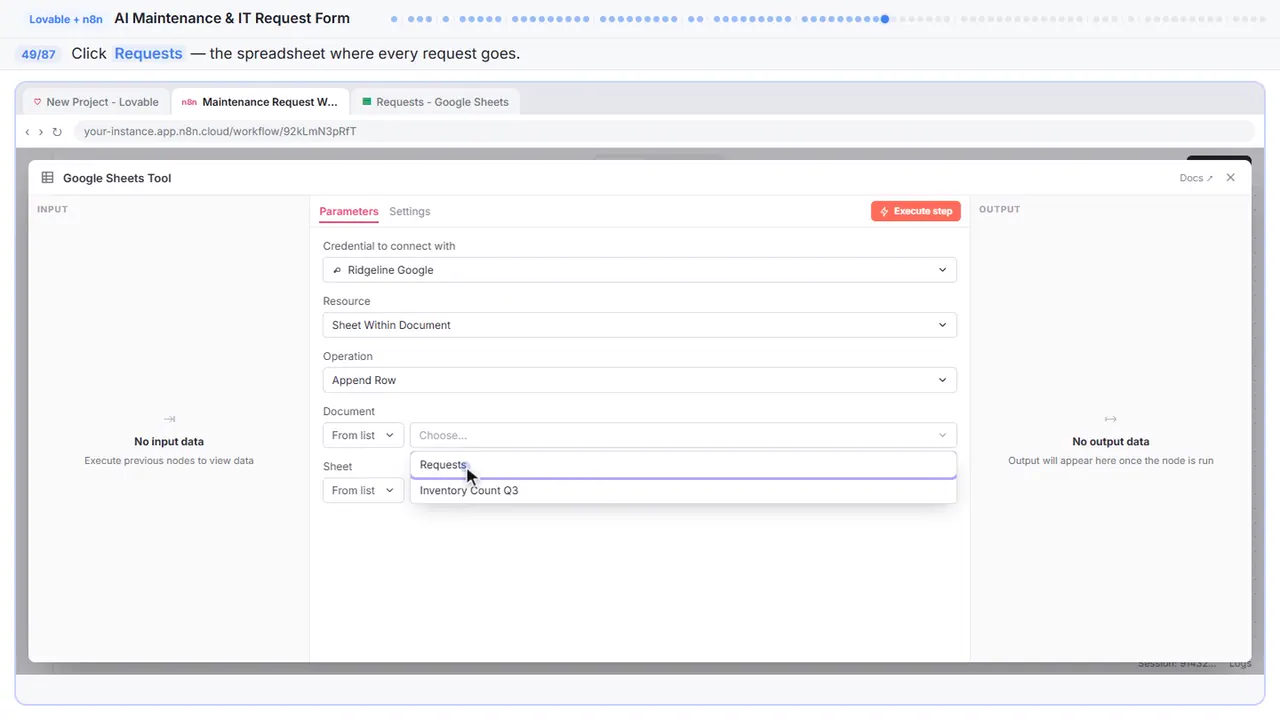Open the Append Row operation dropdown
The image size is (1280, 720).
[x=640, y=380]
